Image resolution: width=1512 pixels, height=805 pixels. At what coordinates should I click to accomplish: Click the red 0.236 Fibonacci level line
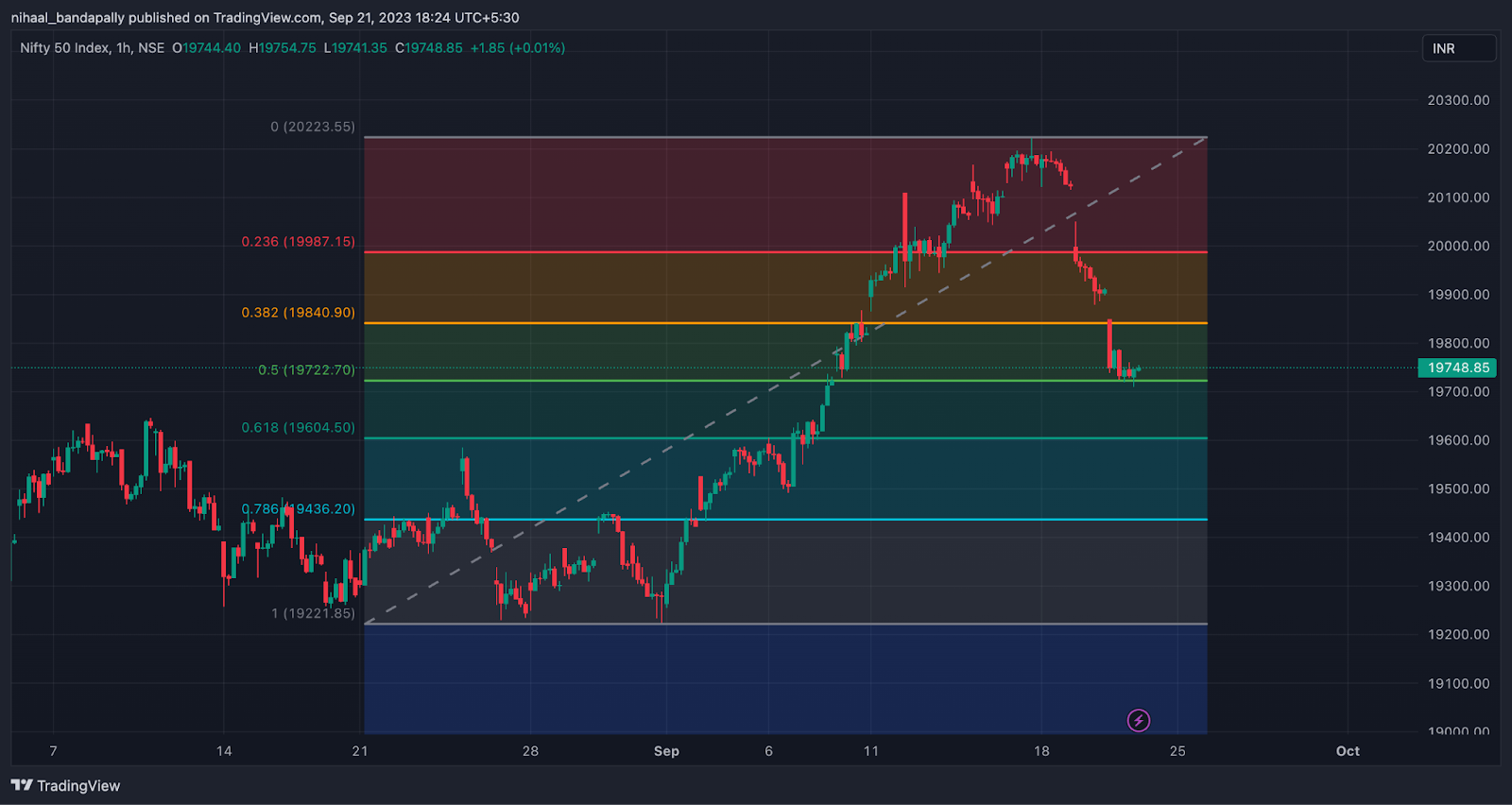point(785,252)
